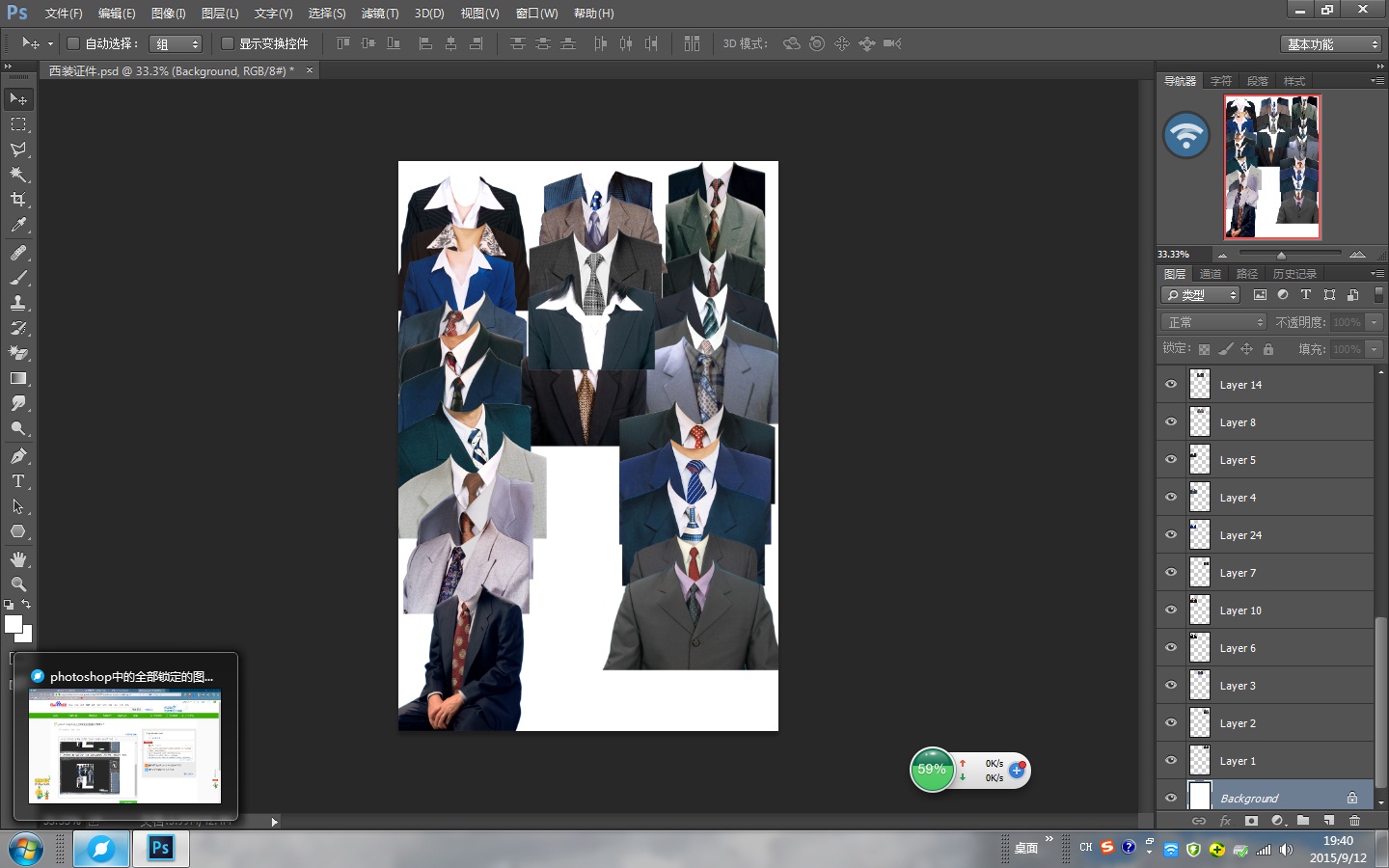Select the Crop tool
The image size is (1389, 868).
pyautogui.click(x=18, y=200)
